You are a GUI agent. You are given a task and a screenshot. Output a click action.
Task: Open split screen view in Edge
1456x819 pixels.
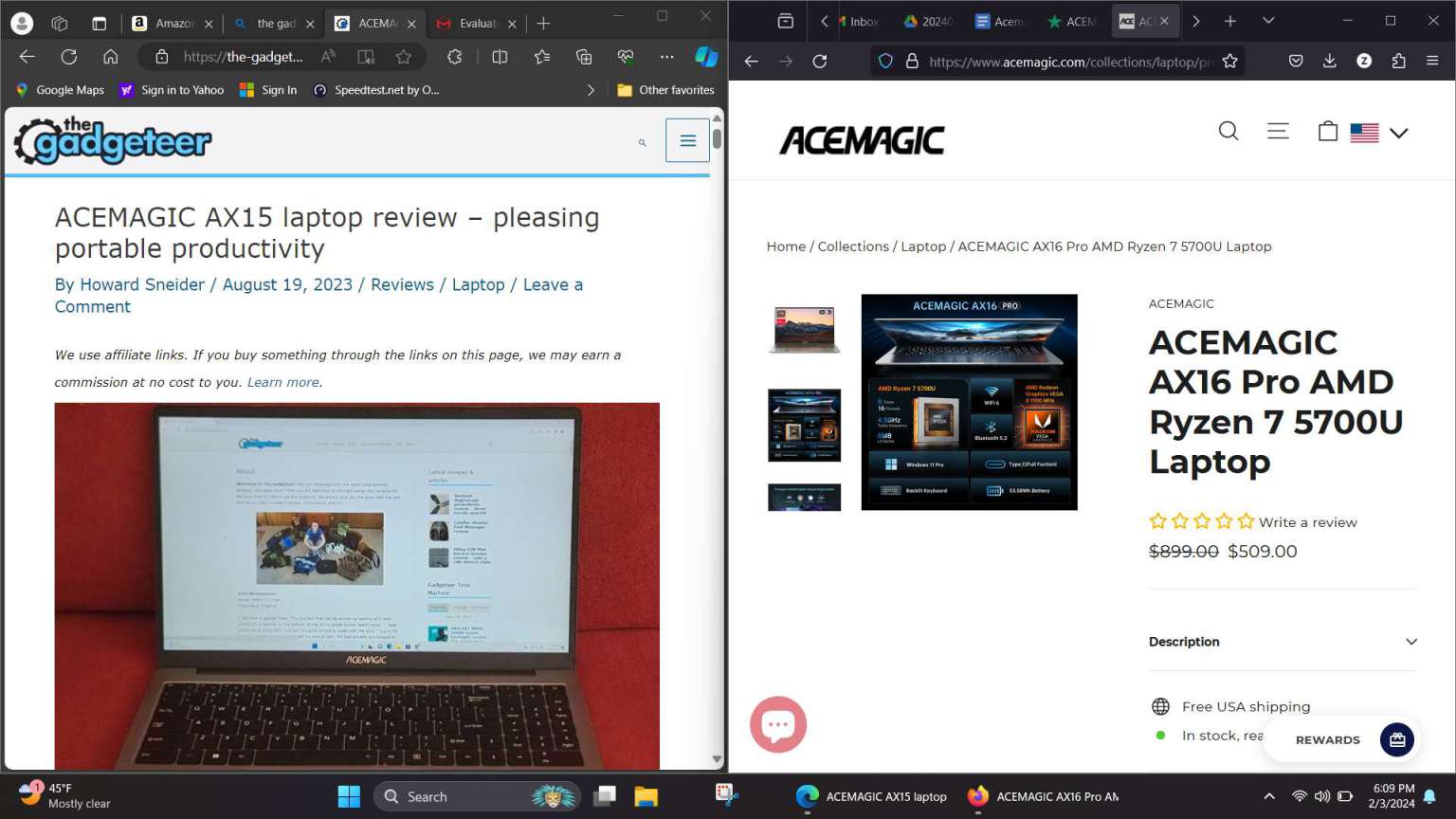[x=499, y=57]
